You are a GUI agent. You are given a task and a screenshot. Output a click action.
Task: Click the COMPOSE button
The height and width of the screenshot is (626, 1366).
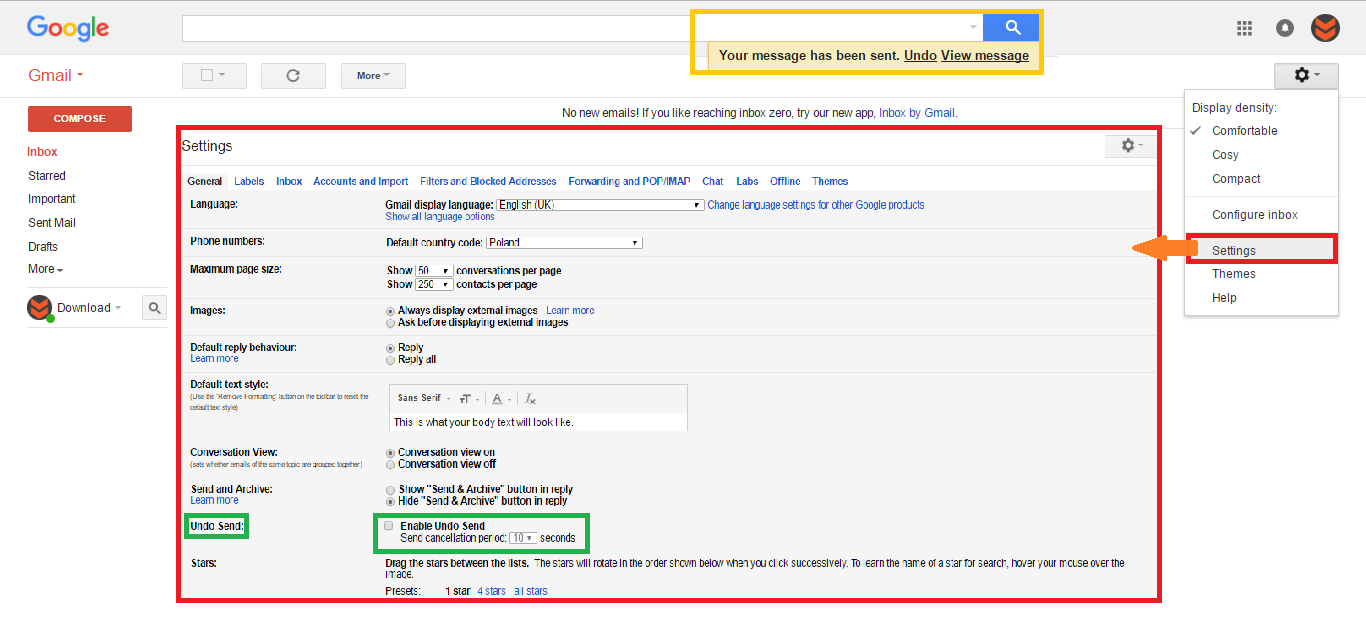pos(80,118)
